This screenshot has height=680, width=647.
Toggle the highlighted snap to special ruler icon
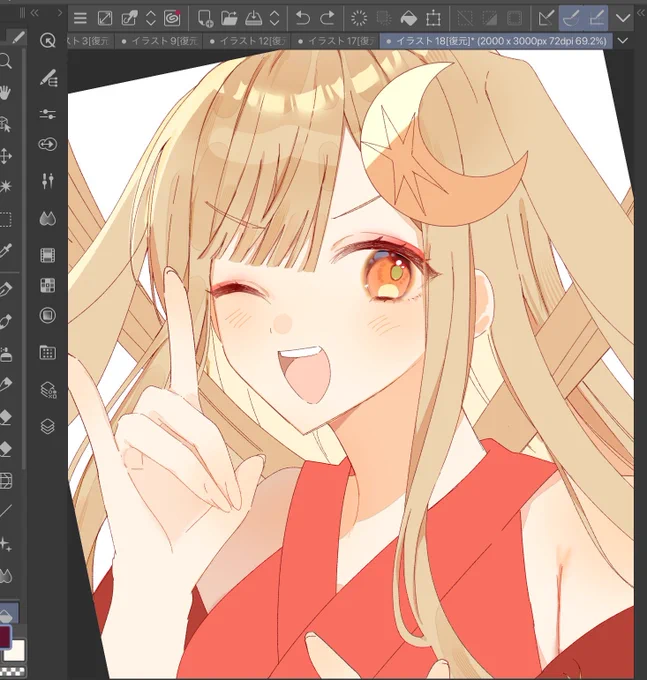click(596, 18)
